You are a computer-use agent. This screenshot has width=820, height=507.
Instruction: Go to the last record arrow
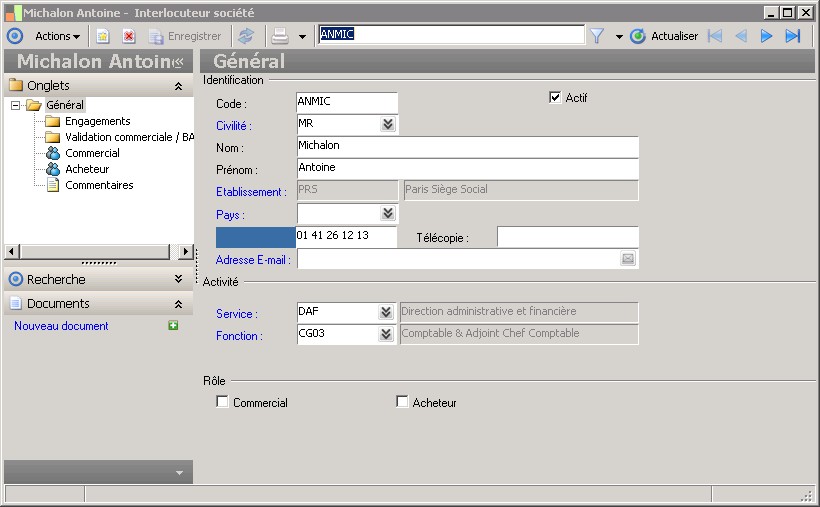pyautogui.click(x=793, y=36)
